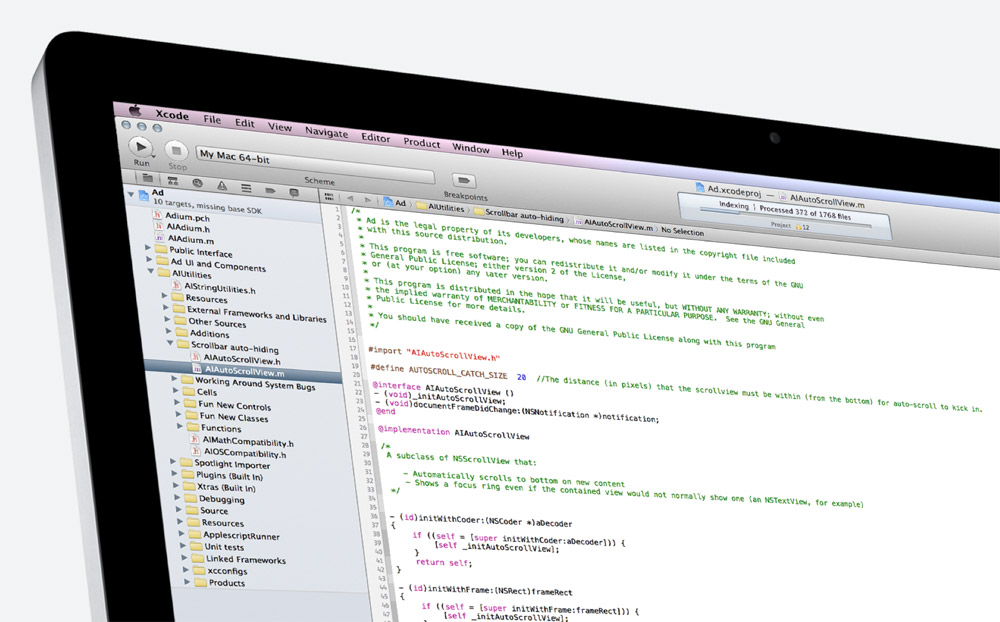Expand the Public Interface folder

pos(150,248)
